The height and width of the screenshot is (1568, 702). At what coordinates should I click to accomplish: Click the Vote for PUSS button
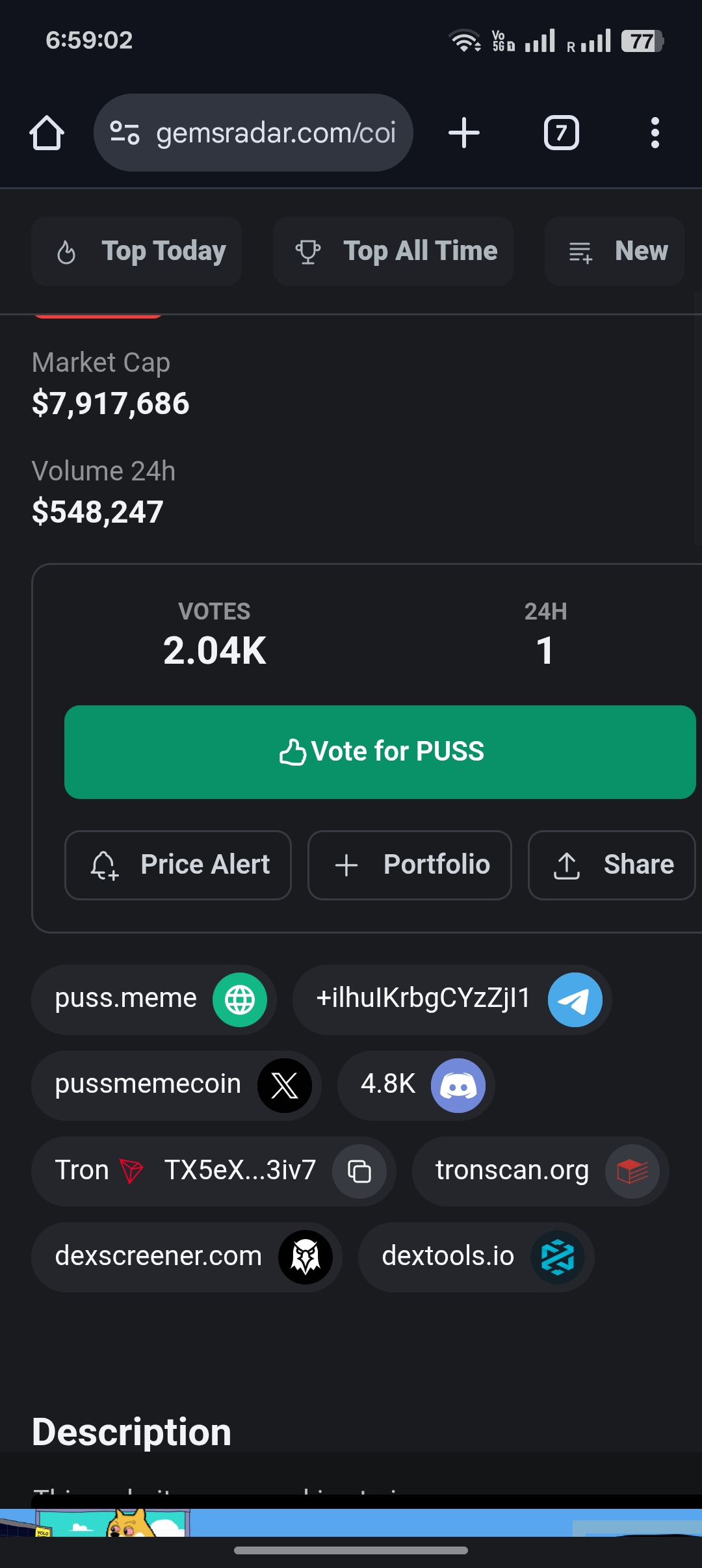pos(380,752)
